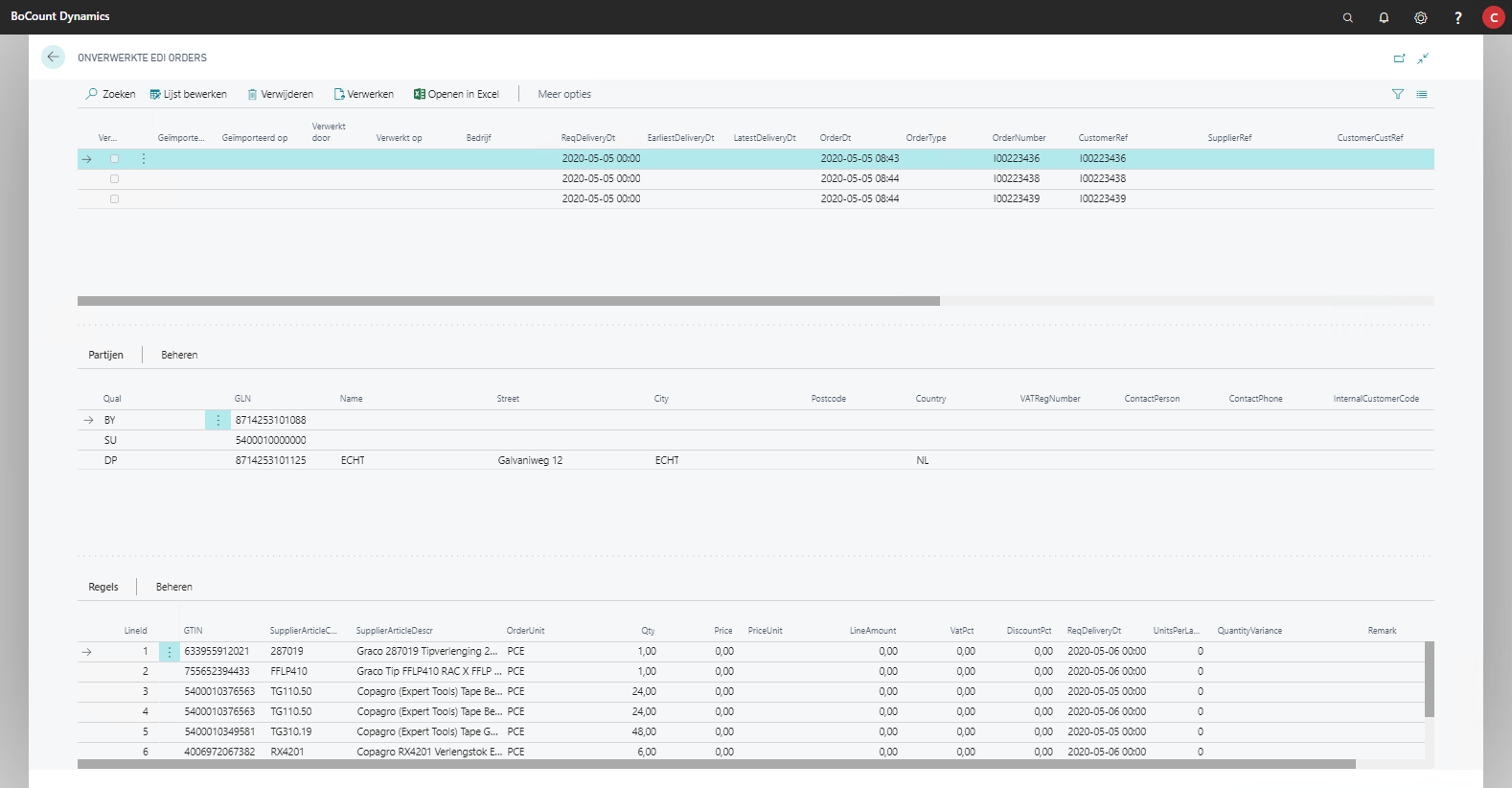Tick checkbox for order I00223438
This screenshot has height=788, width=1512.
tap(114, 179)
